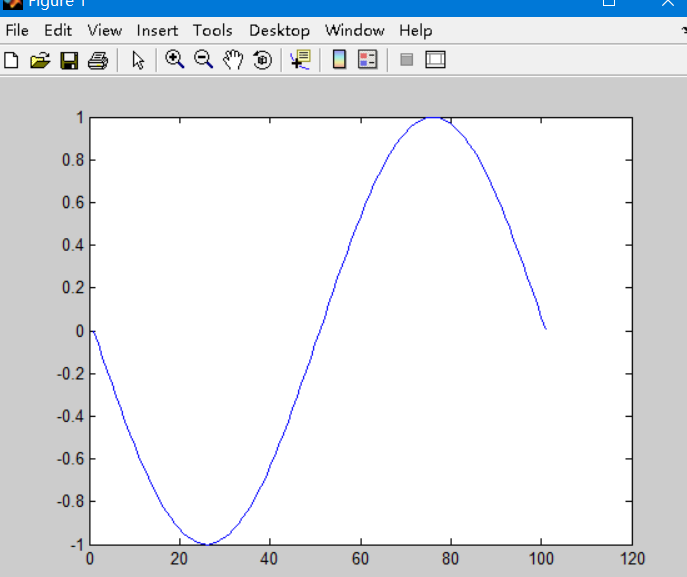Insert a colorbar via toolbar icon
This screenshot has height=577, width=687.
click(339, 60)
